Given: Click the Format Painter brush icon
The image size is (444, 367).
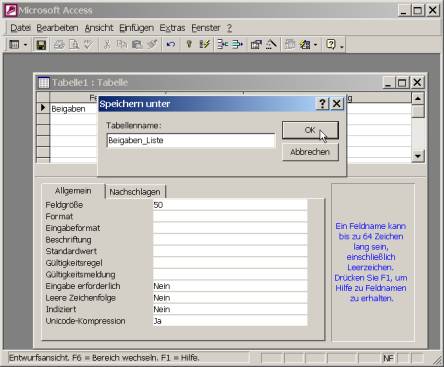Looking at the screenshot, I should tap(152, 44).
